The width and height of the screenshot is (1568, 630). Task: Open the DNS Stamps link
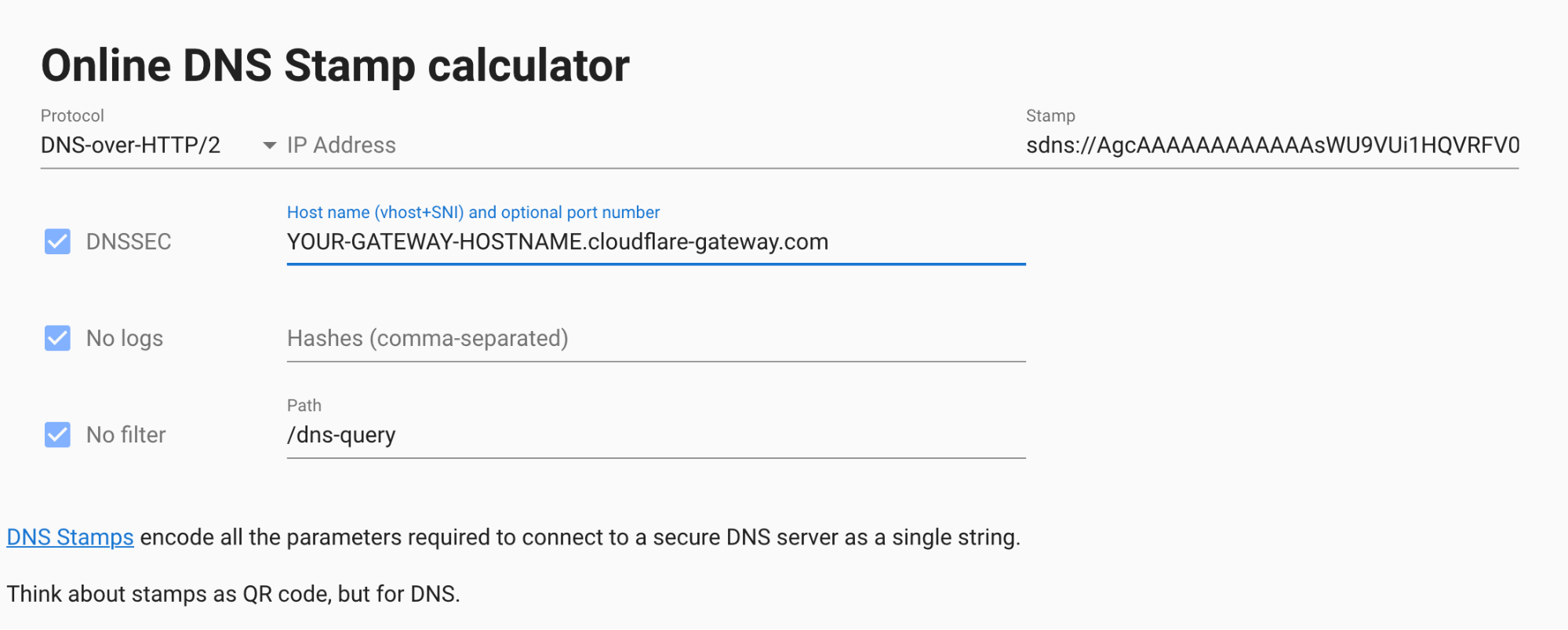(71, 537)
